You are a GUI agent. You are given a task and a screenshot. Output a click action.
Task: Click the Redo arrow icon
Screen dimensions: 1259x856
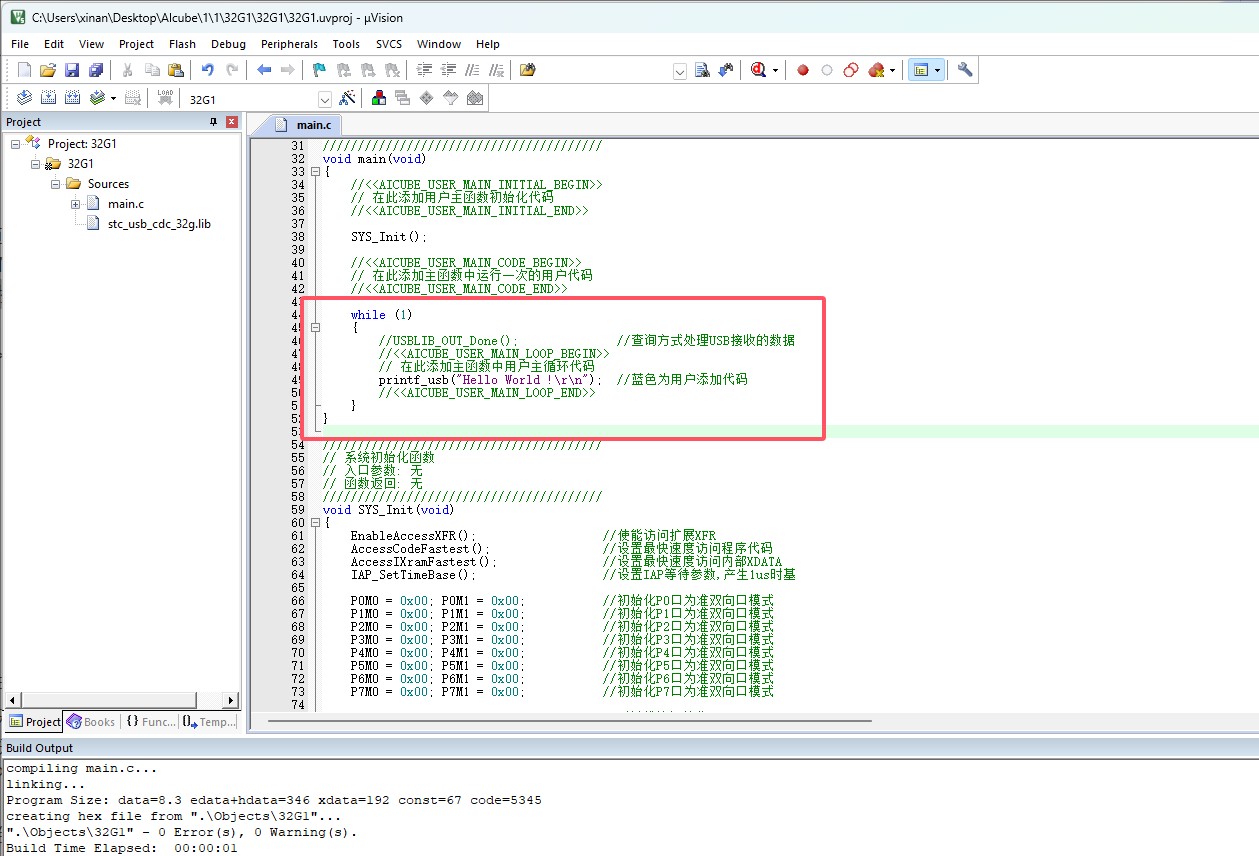[x=232, y=70]
